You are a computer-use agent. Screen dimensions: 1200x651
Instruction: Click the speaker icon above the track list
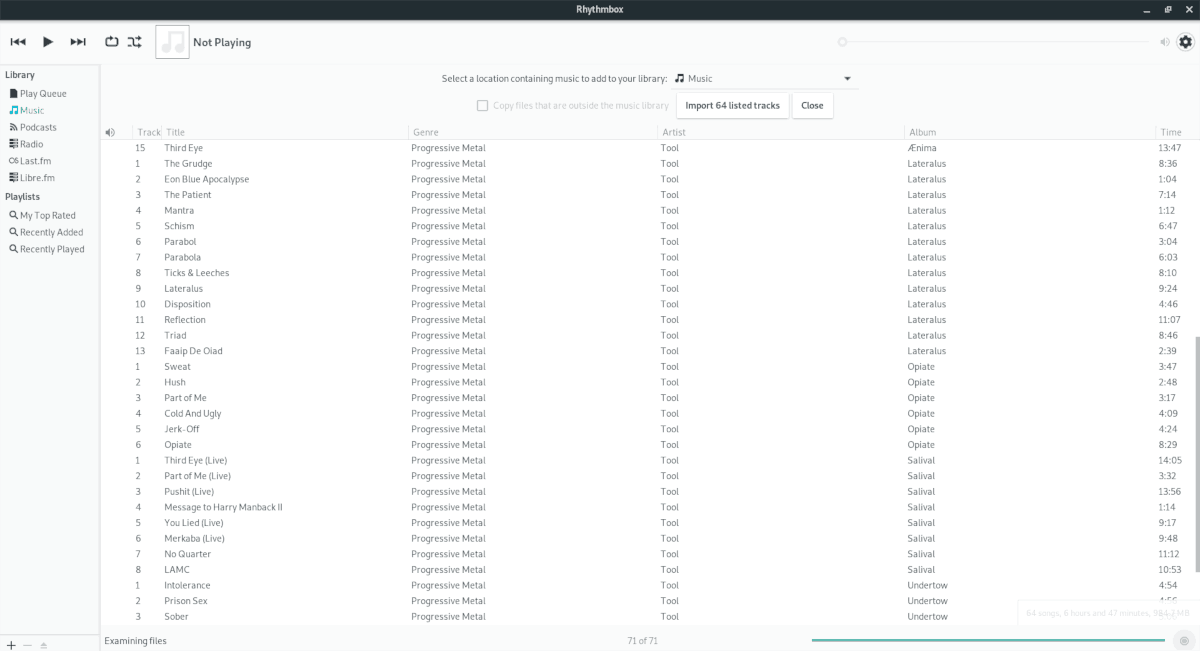(x=110, y=131)
